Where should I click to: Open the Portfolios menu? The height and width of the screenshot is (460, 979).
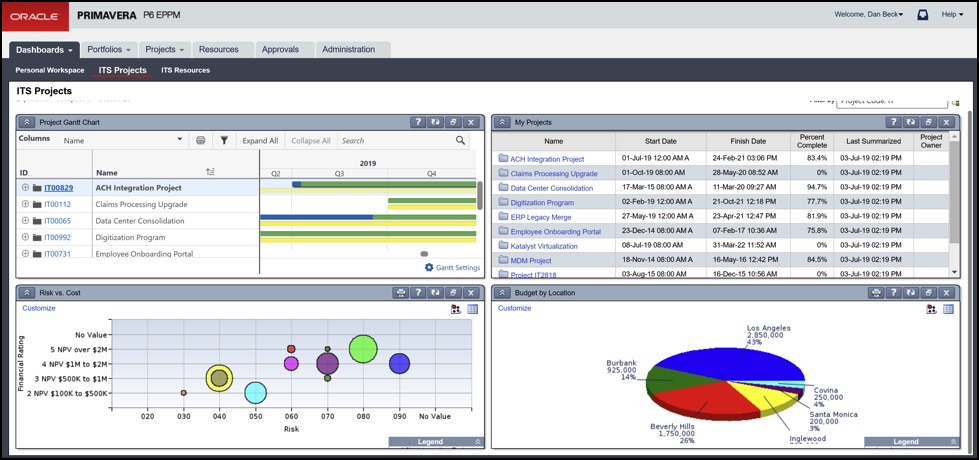[x=111, y=49]
